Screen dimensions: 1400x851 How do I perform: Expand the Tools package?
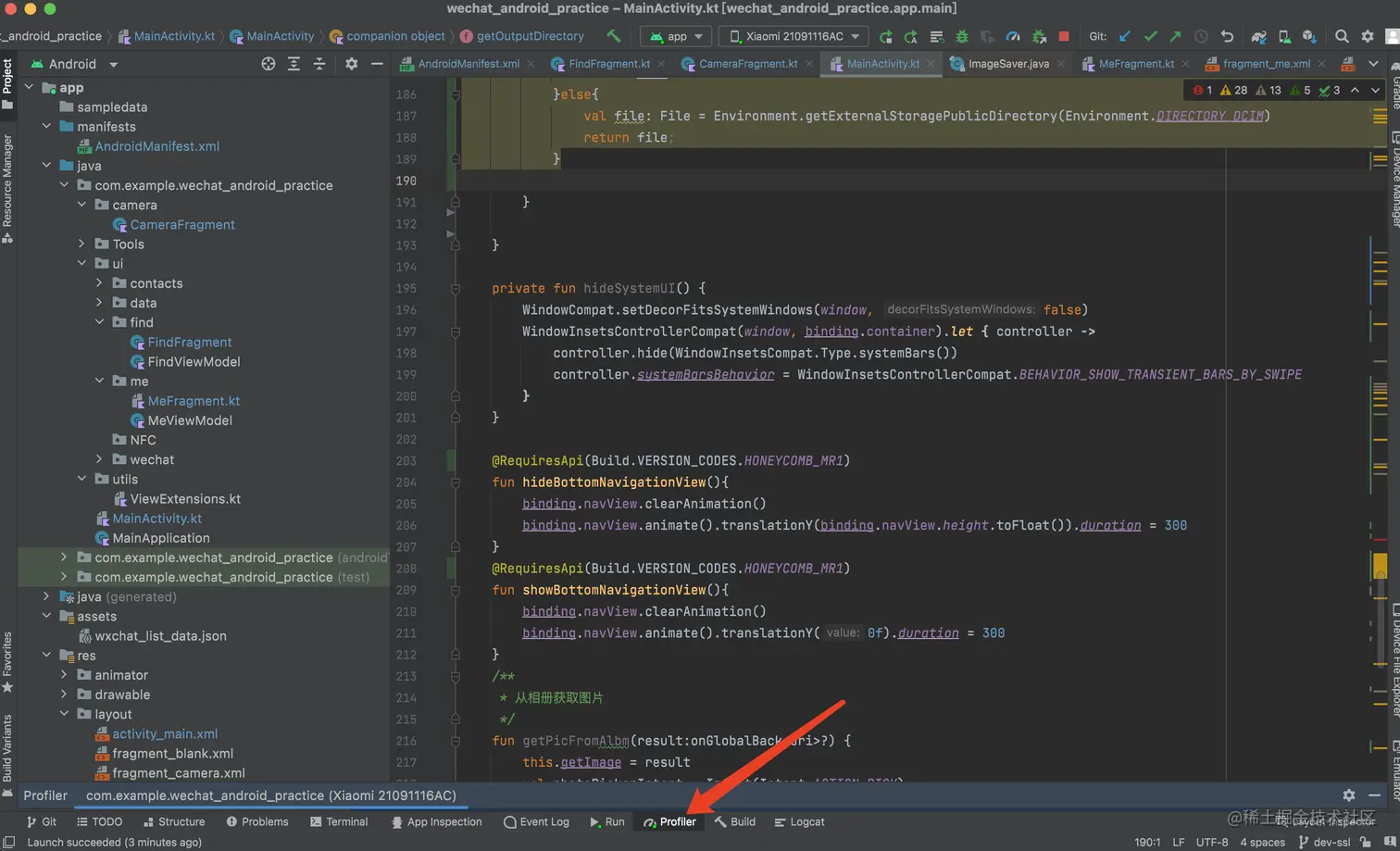point(81,244)
